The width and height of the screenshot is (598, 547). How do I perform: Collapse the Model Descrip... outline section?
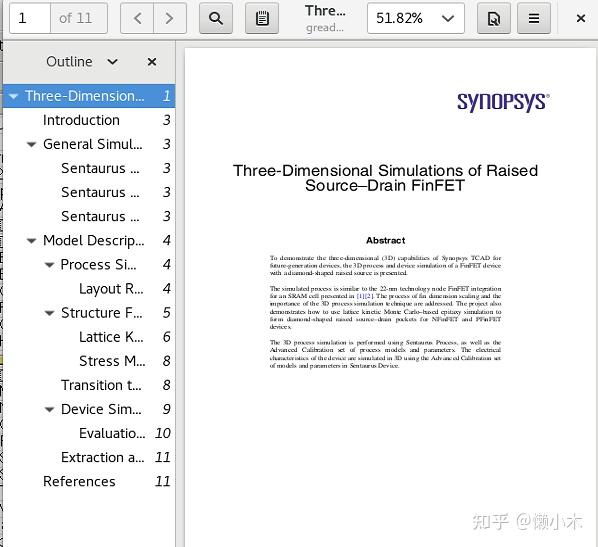[31, 241]
